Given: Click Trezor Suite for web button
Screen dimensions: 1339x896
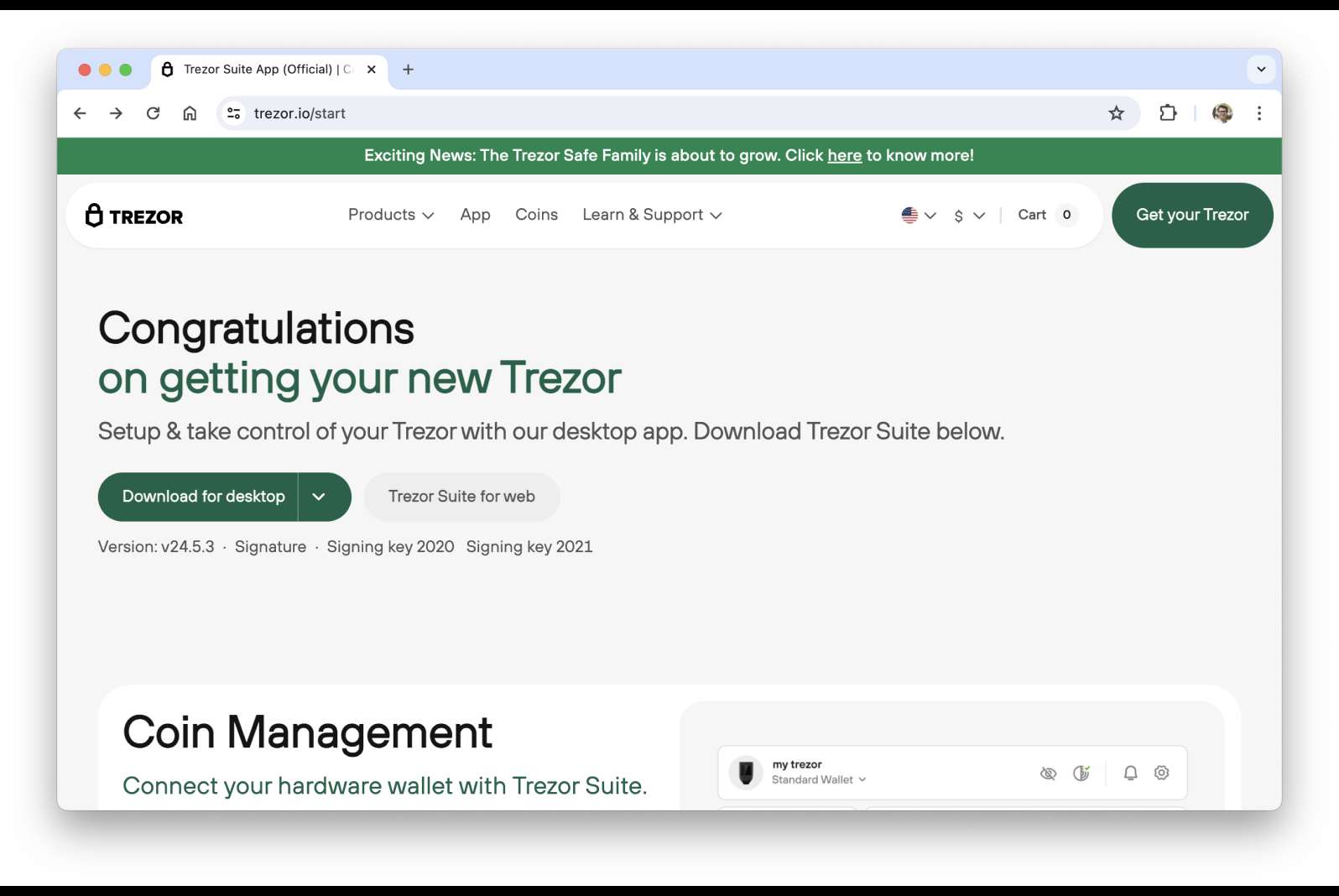Looking at the screenshot, I should (461, 497).
